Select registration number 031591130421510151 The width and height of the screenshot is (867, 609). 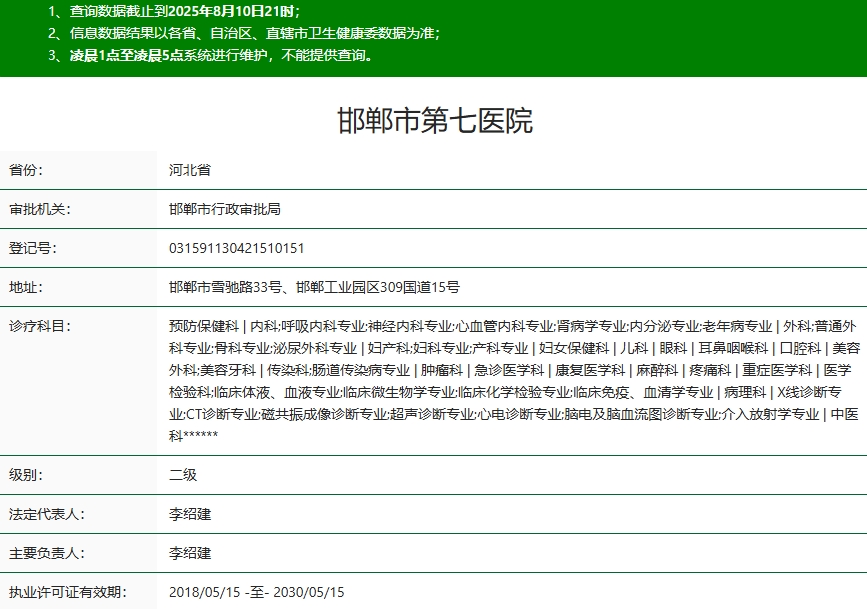[237, 248]
